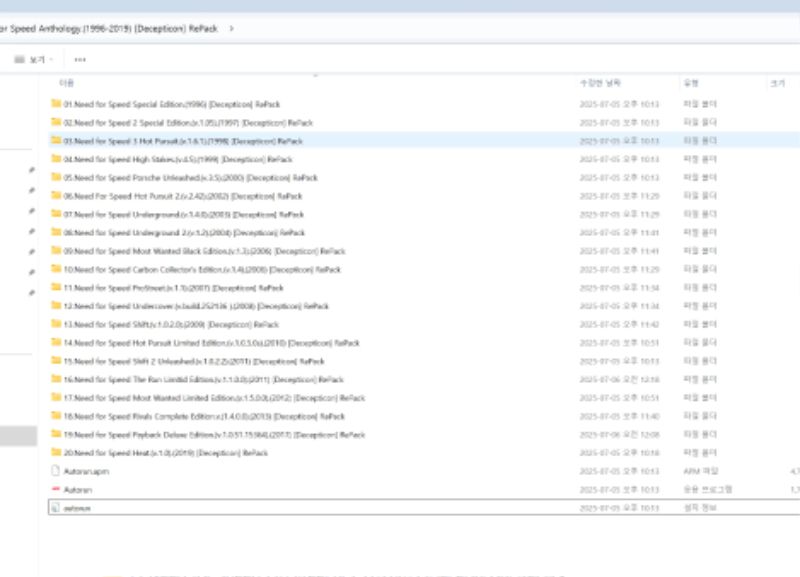Select the 09 Most Wanted Black Edition folder icon
The width and height of the screenshot is (800, 577).
tap(56, 250)
